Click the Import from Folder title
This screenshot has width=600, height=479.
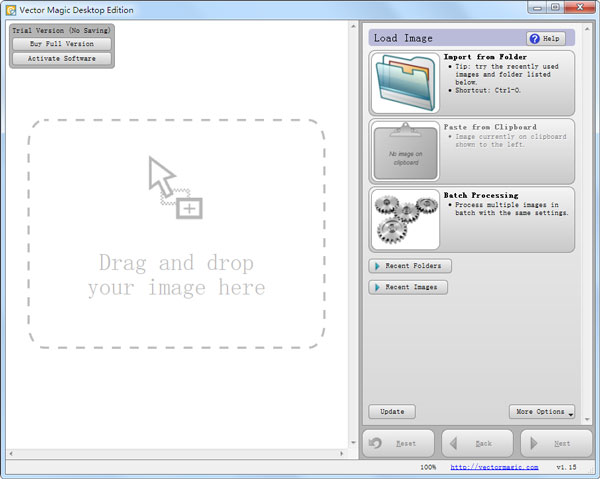[x=485, y=57]
